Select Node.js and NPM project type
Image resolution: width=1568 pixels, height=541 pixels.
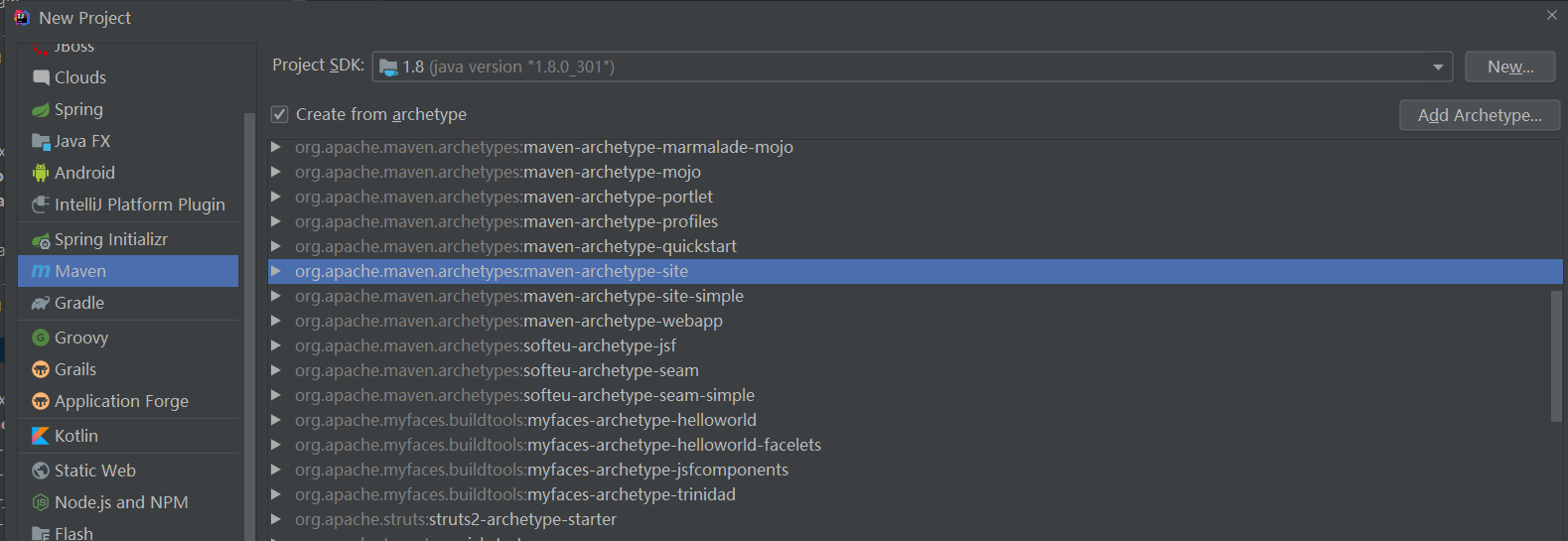click(128, 502)
